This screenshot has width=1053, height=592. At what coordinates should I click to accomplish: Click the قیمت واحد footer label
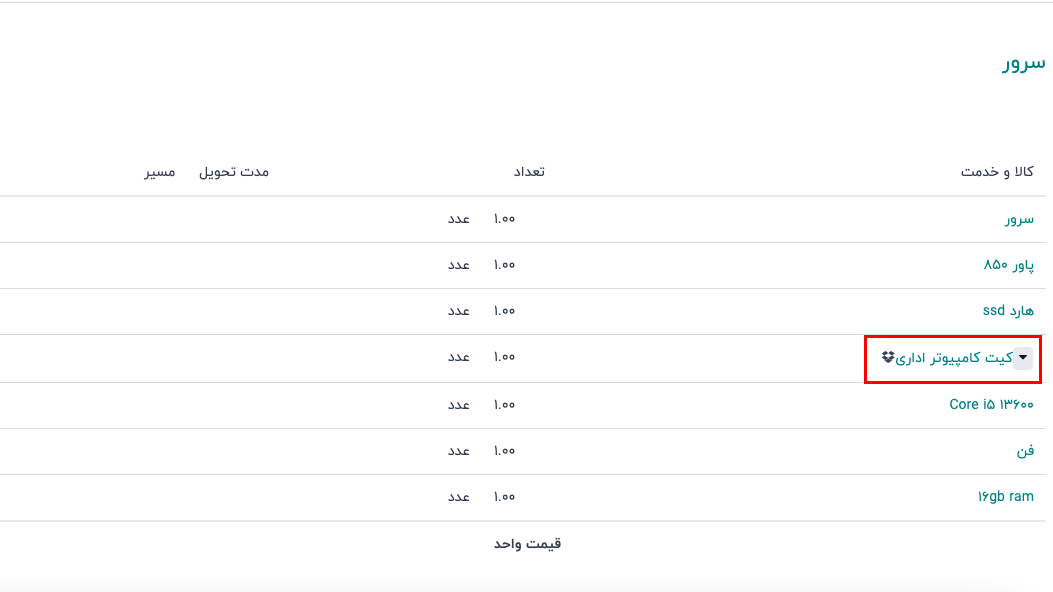click(527, 544)
